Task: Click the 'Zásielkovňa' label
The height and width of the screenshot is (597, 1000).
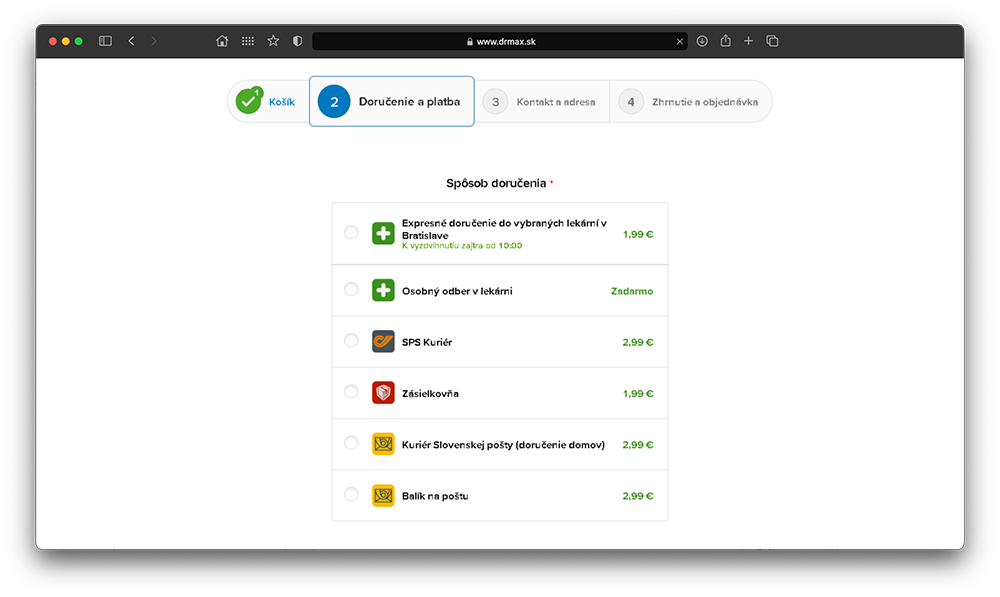Action: [430, 394]
